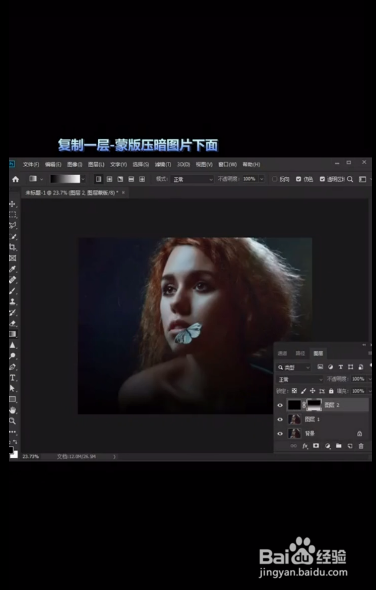Viewport: 376px width, 590px height.
Task: Open the layer blend mode 正常 dropdown
Action: 300,379
